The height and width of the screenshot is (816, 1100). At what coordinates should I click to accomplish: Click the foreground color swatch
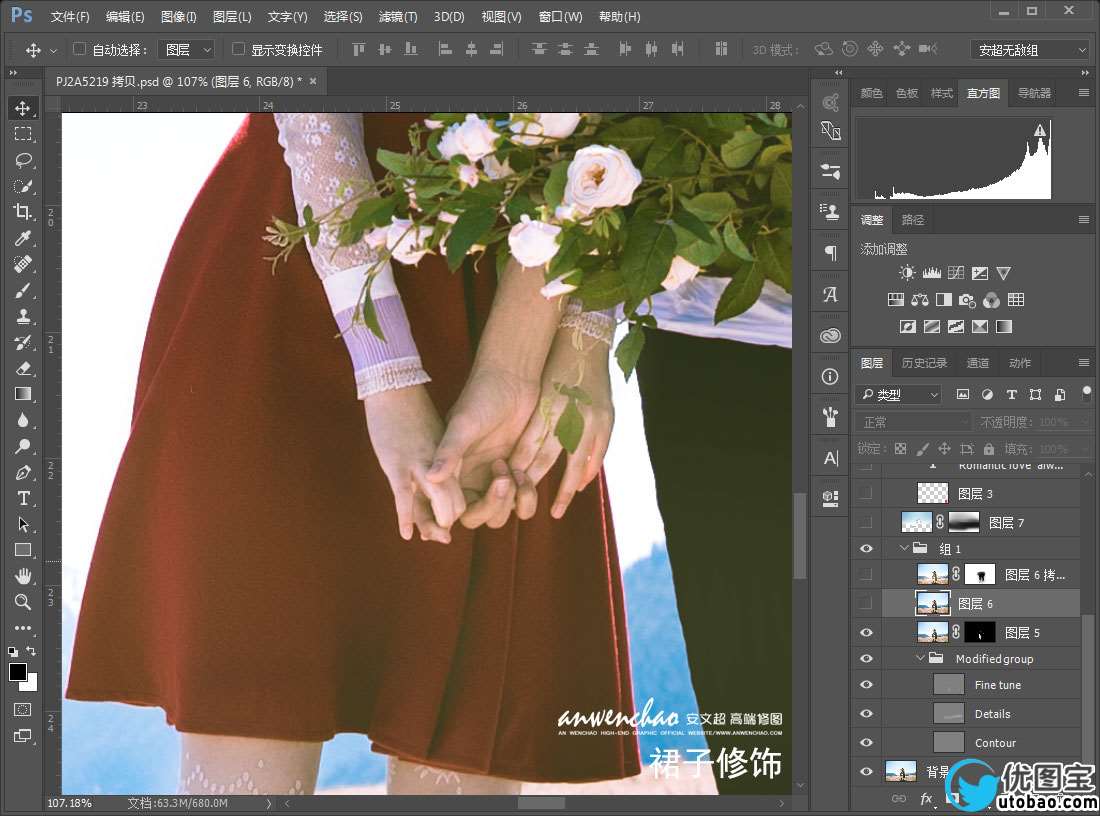coord(18,672)
